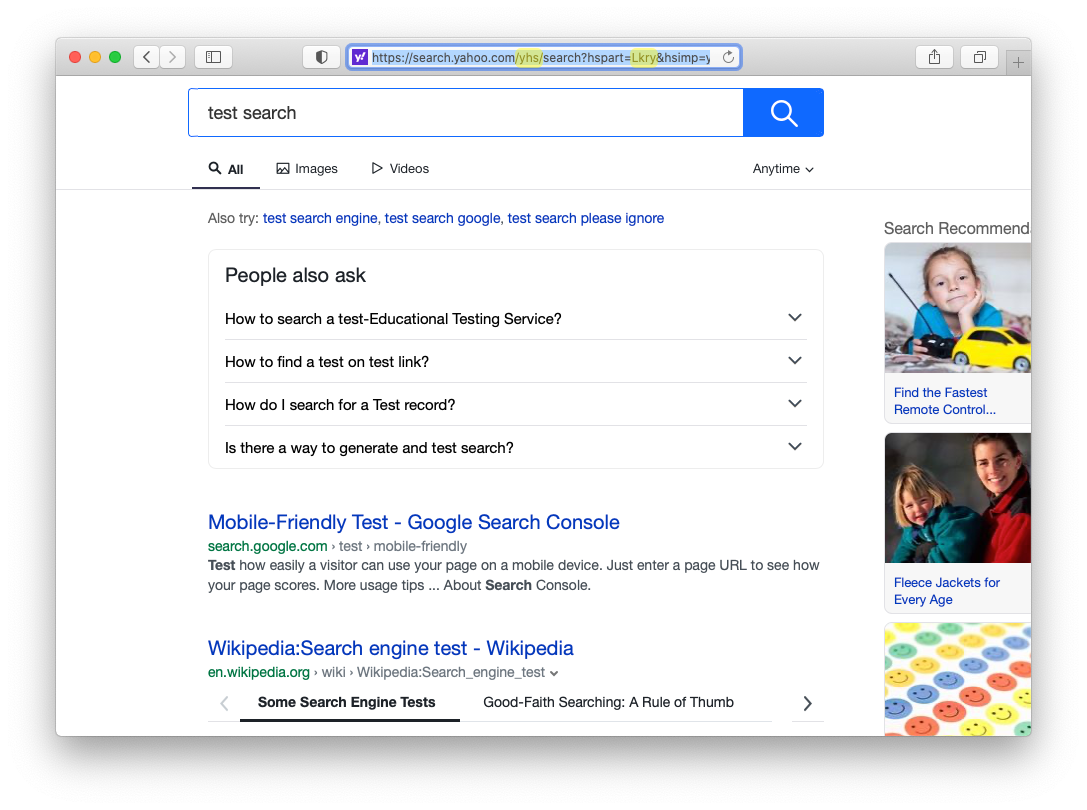Show the tab overview icon
The image size is (1087, 810).
(980, 57)
